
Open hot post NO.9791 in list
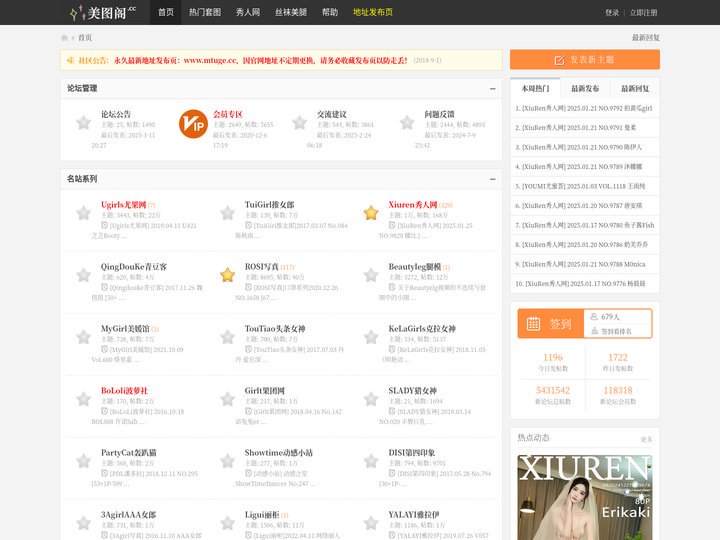click(x=576, y=128)
